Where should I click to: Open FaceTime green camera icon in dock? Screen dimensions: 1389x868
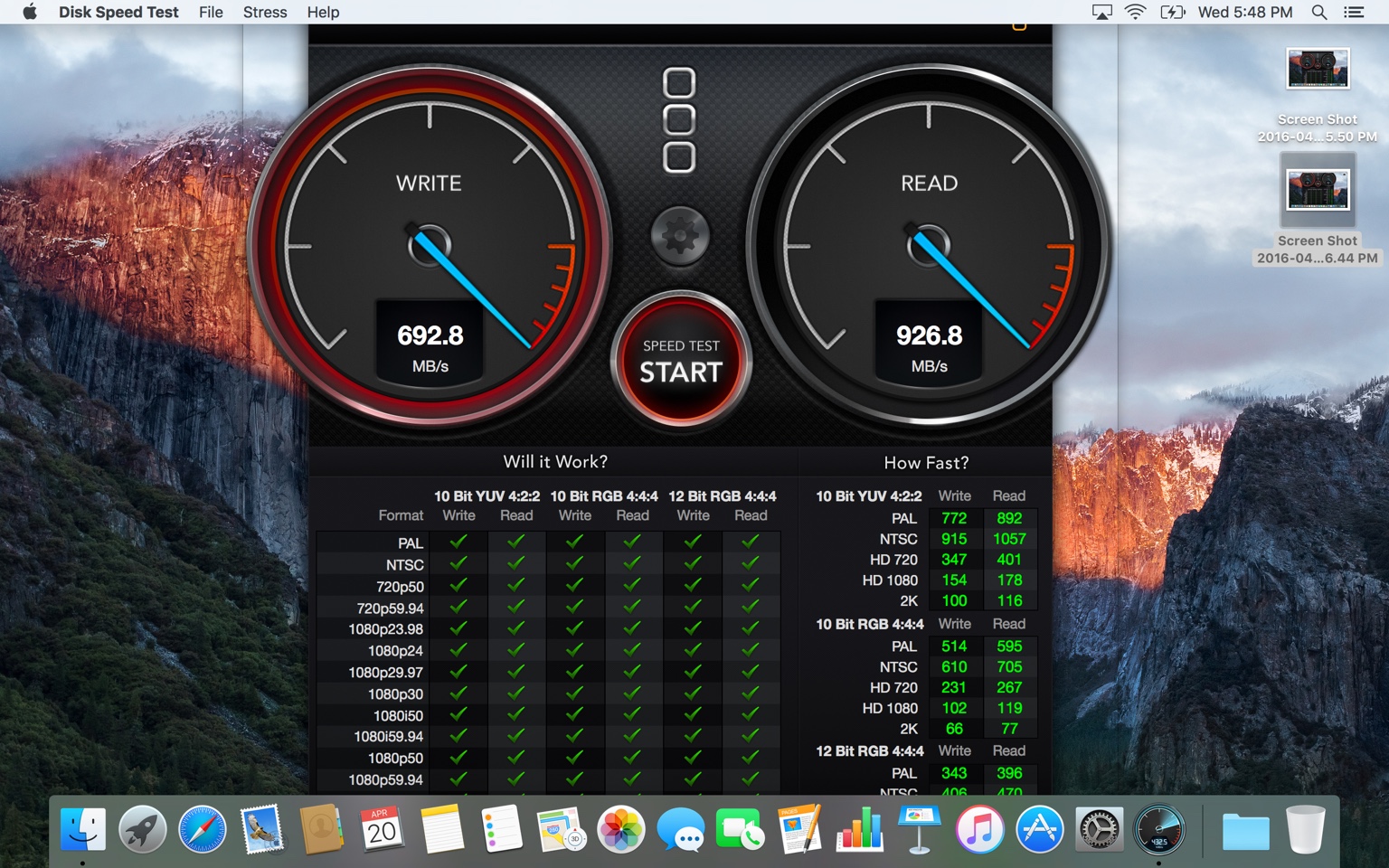pyautogui.click(x=740, y=829)
